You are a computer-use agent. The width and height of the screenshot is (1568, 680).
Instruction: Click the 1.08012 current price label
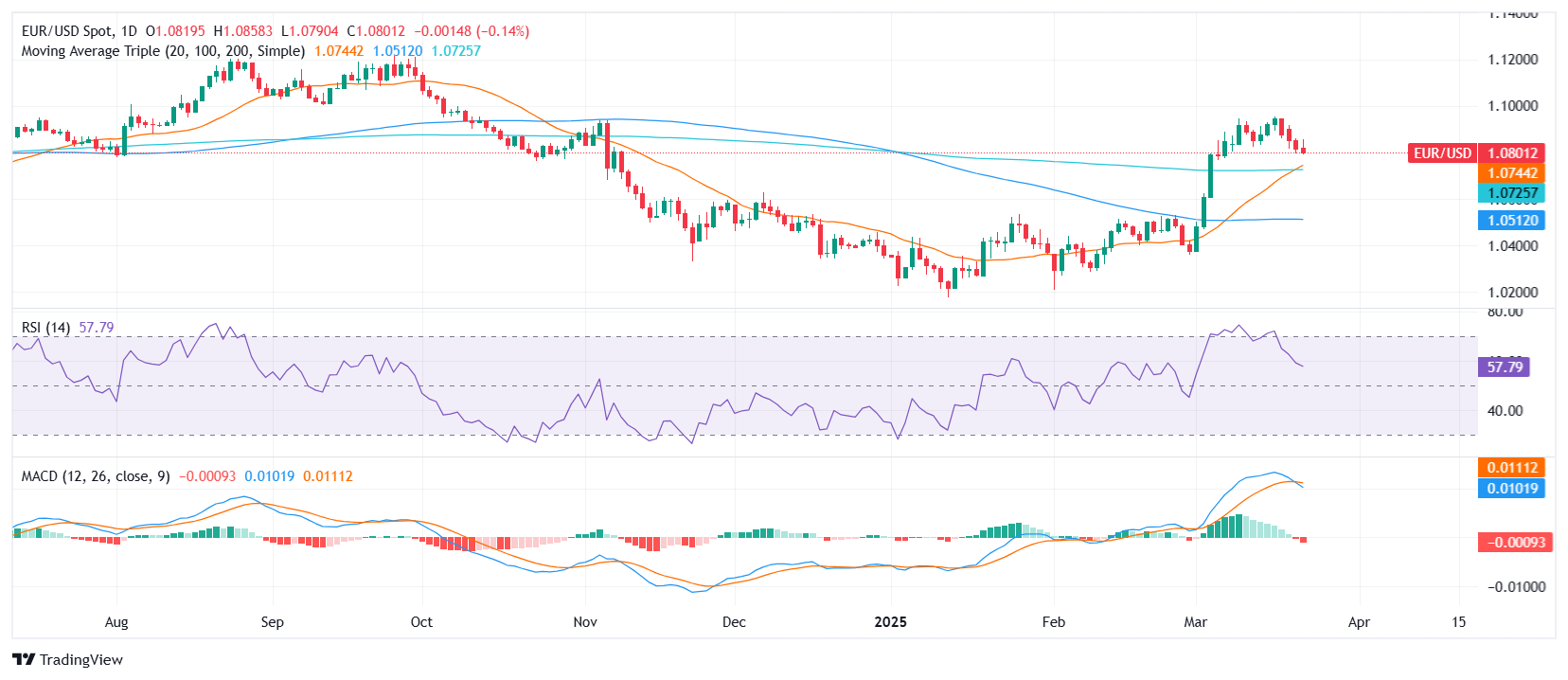1511,153
